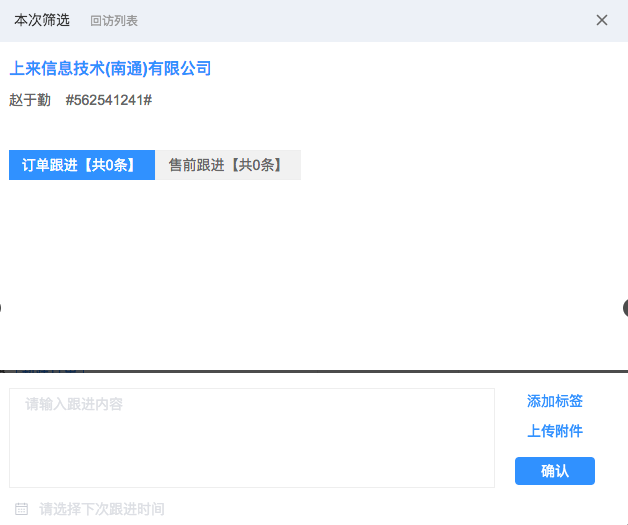Viewport: 628px width, 525px height.
Task: Open the 回访列表 tab
Action: 114,21
